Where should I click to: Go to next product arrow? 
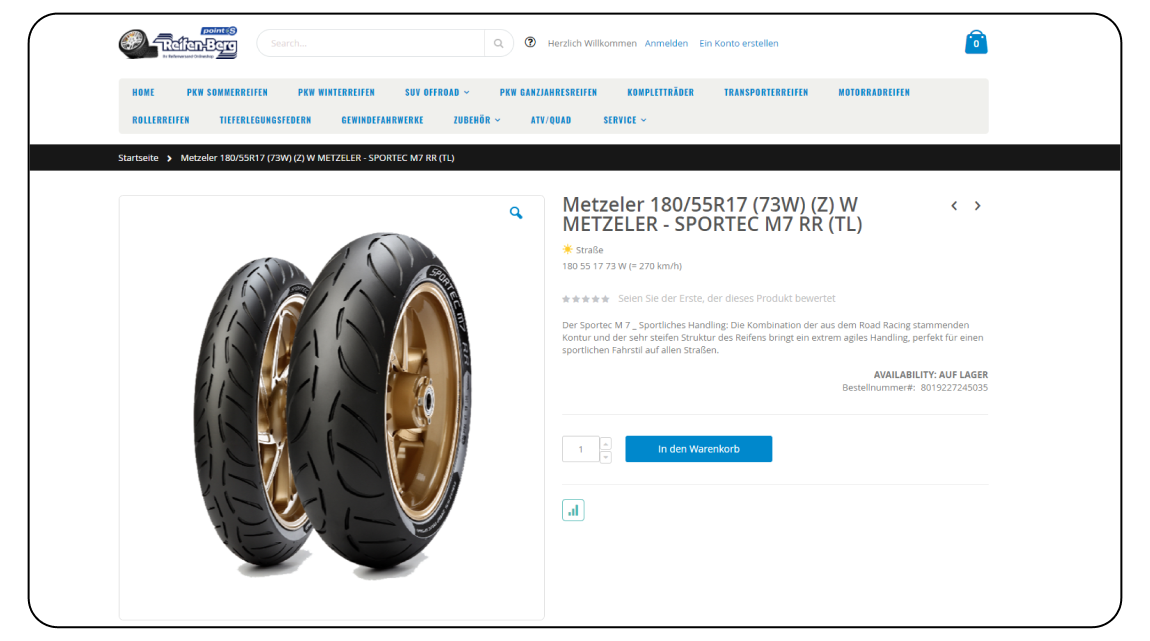(x=978, y=206)
